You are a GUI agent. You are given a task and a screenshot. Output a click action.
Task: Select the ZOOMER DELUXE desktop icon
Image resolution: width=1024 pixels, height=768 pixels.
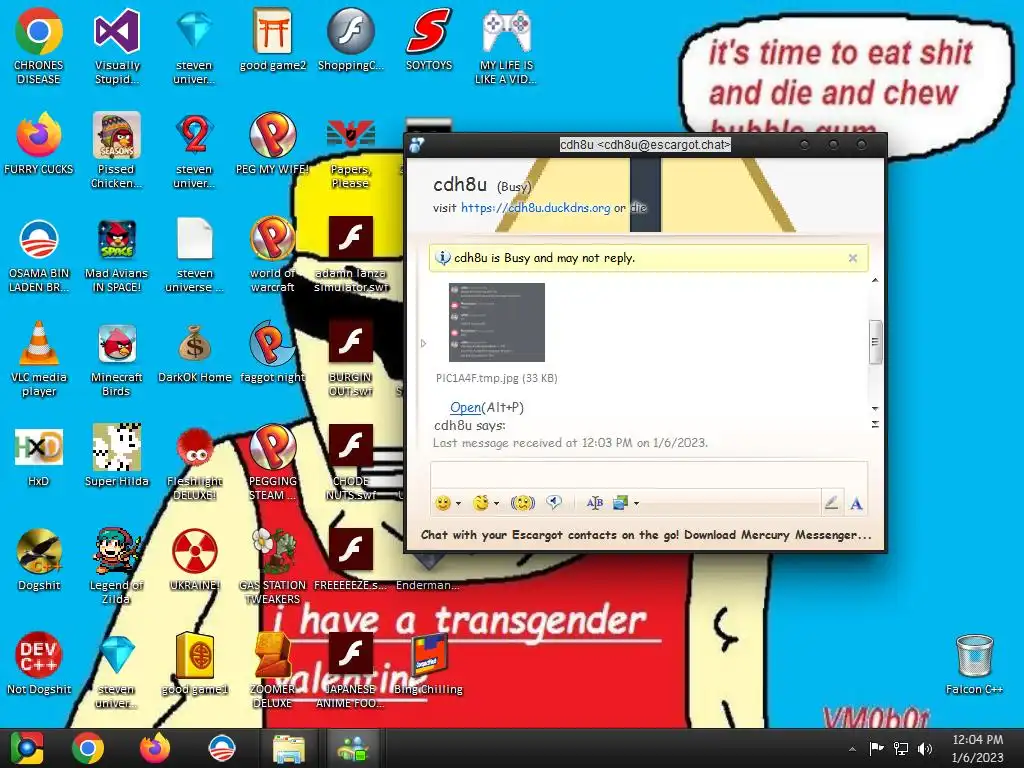click(272, 670)
